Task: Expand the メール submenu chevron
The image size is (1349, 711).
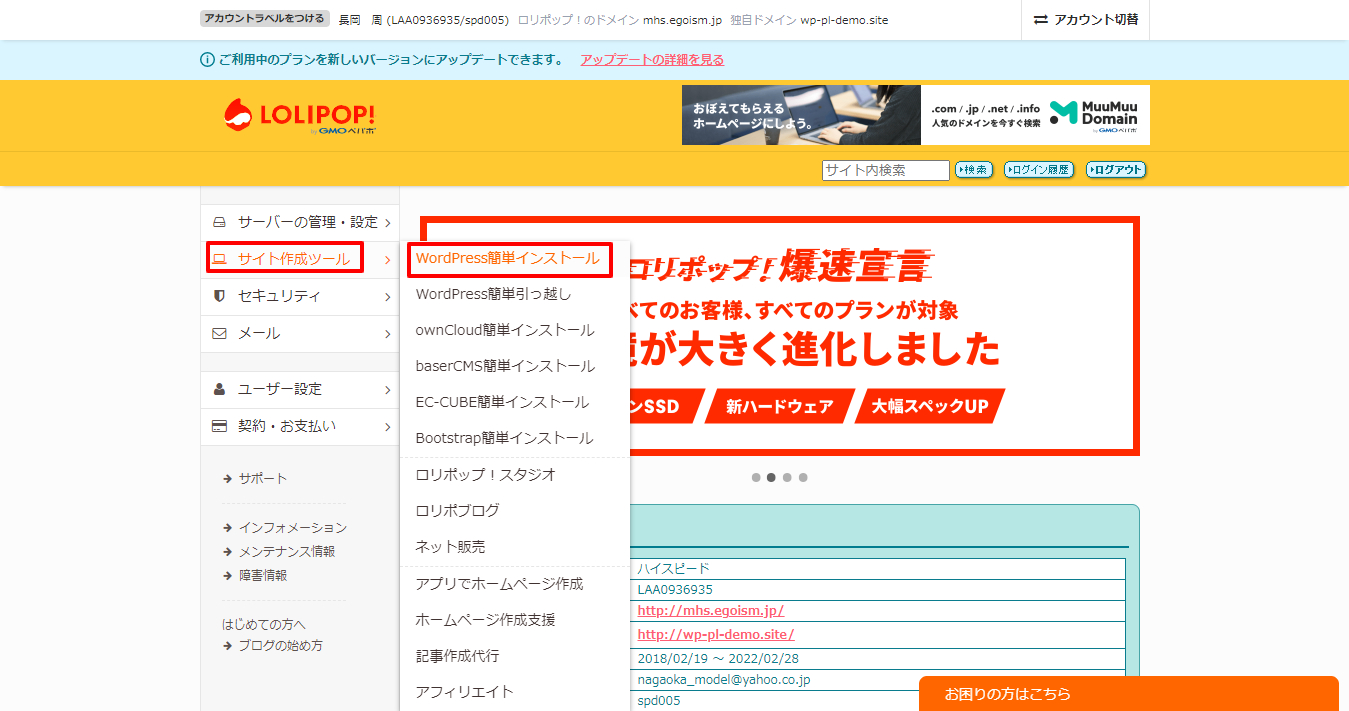Action: pyautogui.click(x=389, y=333)
